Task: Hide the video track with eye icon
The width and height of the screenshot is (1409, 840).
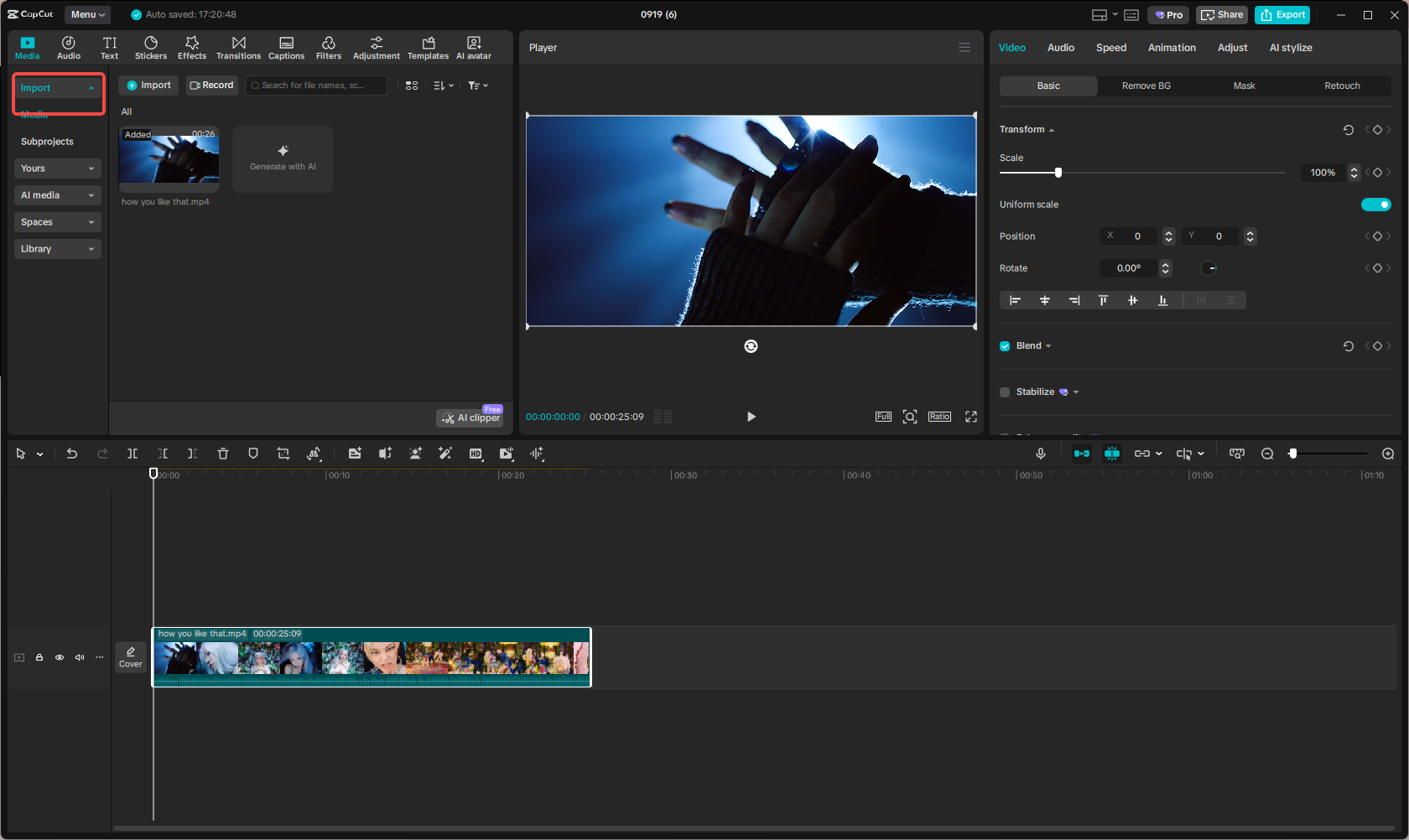Action: tap(60, 657)
